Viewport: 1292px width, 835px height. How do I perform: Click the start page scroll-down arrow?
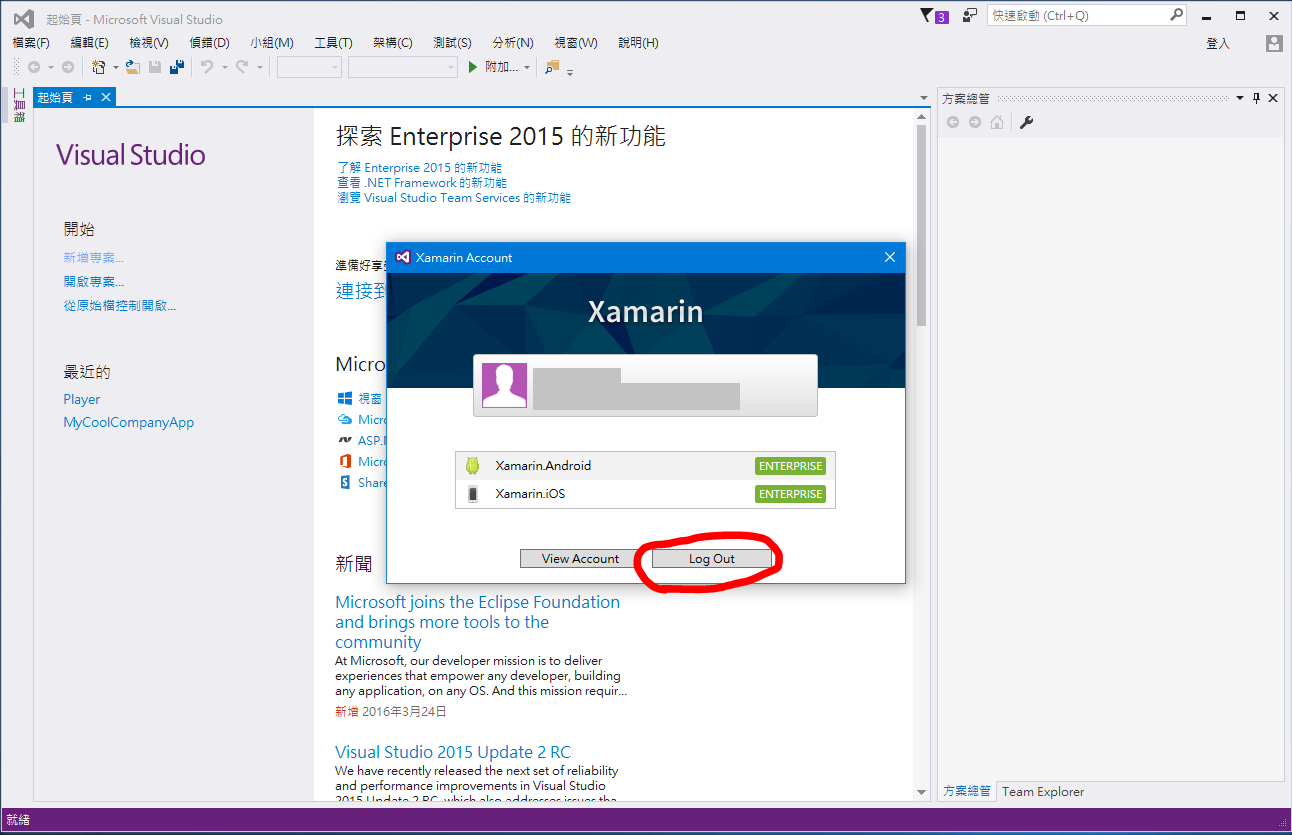click(922, 793)
